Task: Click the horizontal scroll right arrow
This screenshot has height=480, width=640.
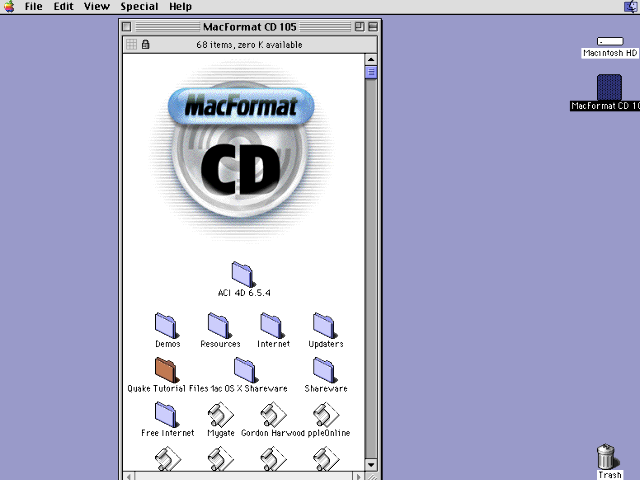Action: point(358,476)
